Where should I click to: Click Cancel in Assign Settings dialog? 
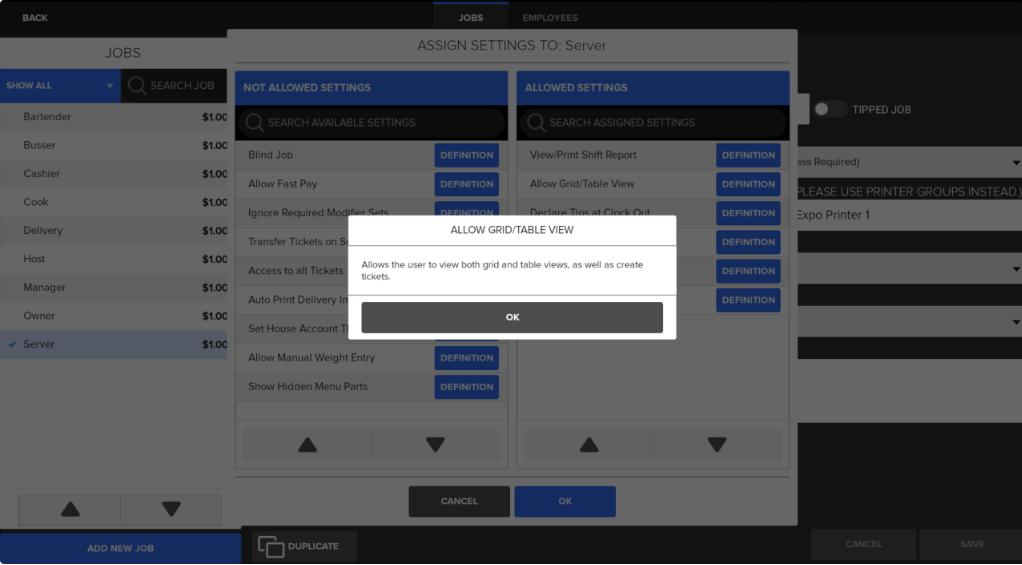(459, 501)
